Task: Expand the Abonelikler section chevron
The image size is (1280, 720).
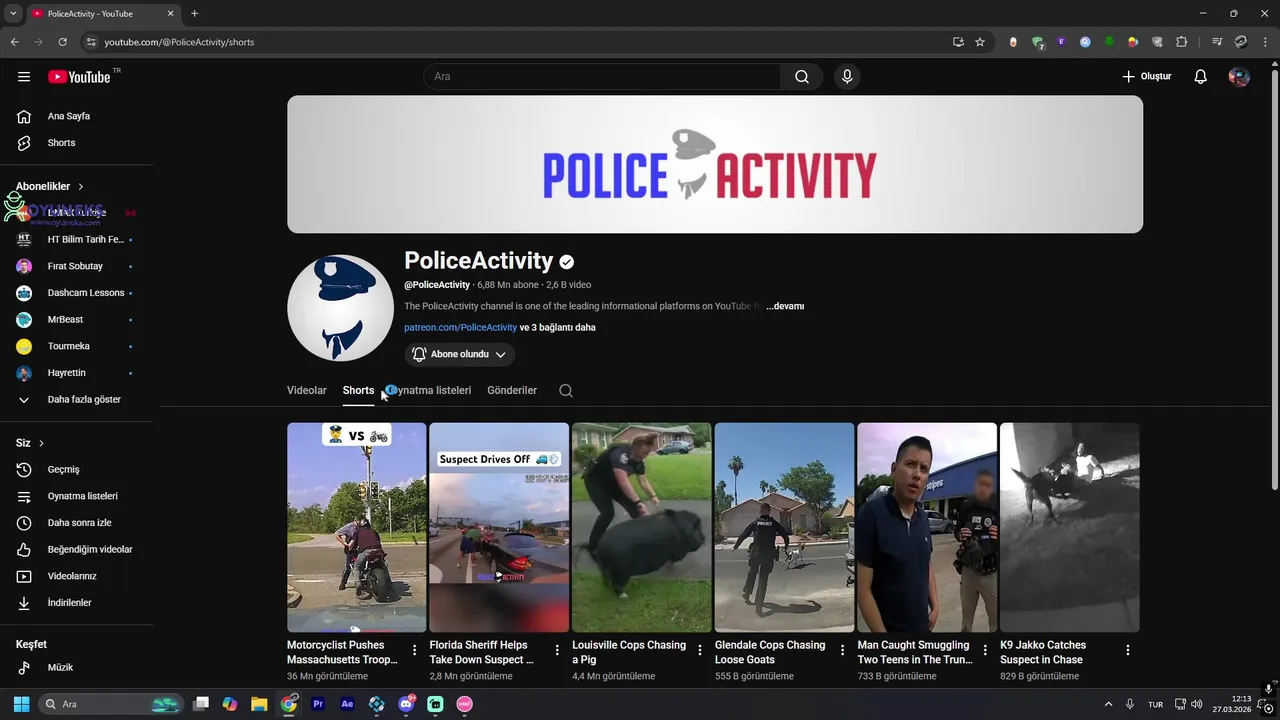Action: [x=81, y=187]
